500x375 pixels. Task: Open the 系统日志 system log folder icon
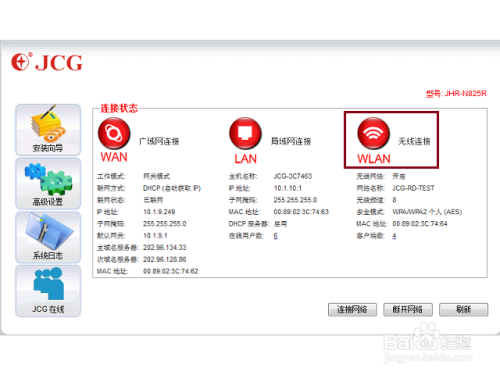(x=48, y=237)
